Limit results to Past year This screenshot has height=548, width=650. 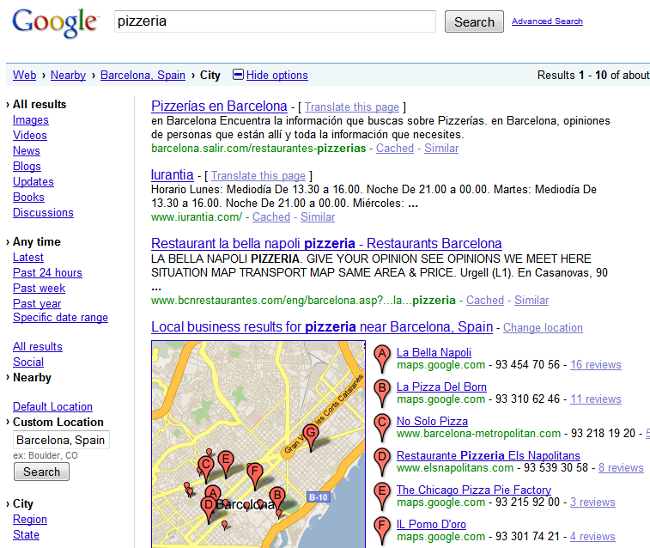pyautogui.click(x=37, y=303)
